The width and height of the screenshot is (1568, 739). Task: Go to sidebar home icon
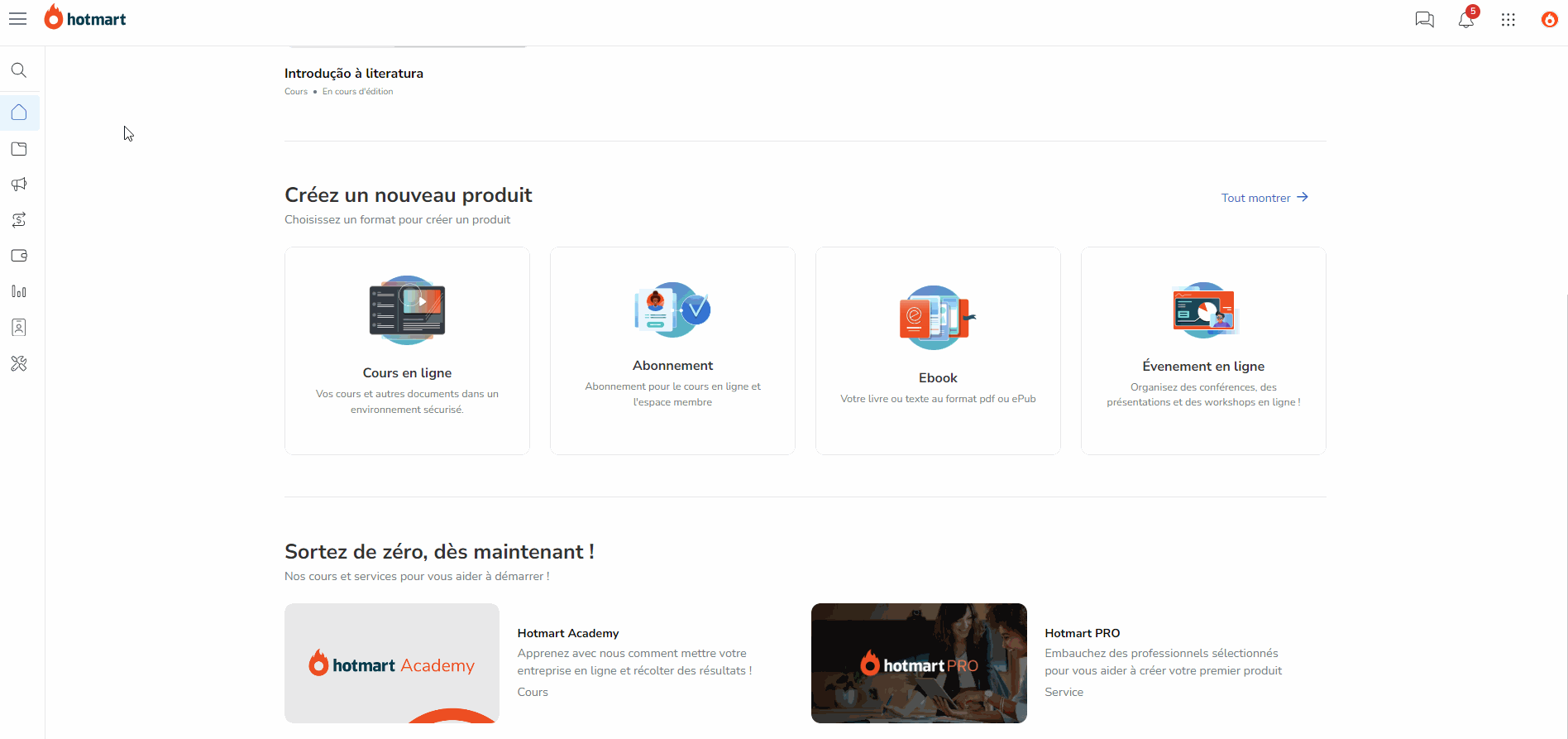pyautogui.click(x=19, y=113)
